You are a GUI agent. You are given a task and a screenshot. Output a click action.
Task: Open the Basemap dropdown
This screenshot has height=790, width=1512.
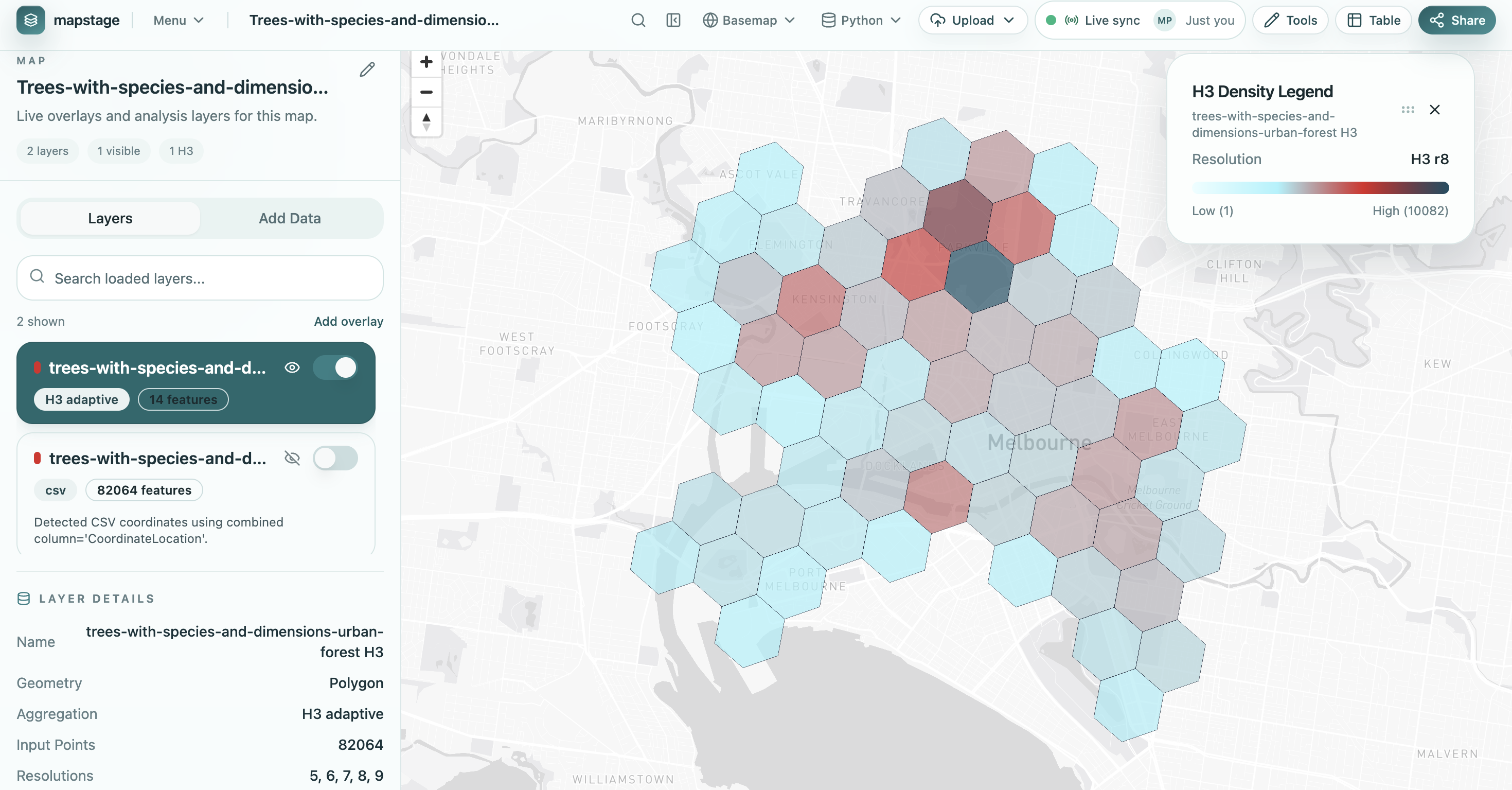pos(749,20)
